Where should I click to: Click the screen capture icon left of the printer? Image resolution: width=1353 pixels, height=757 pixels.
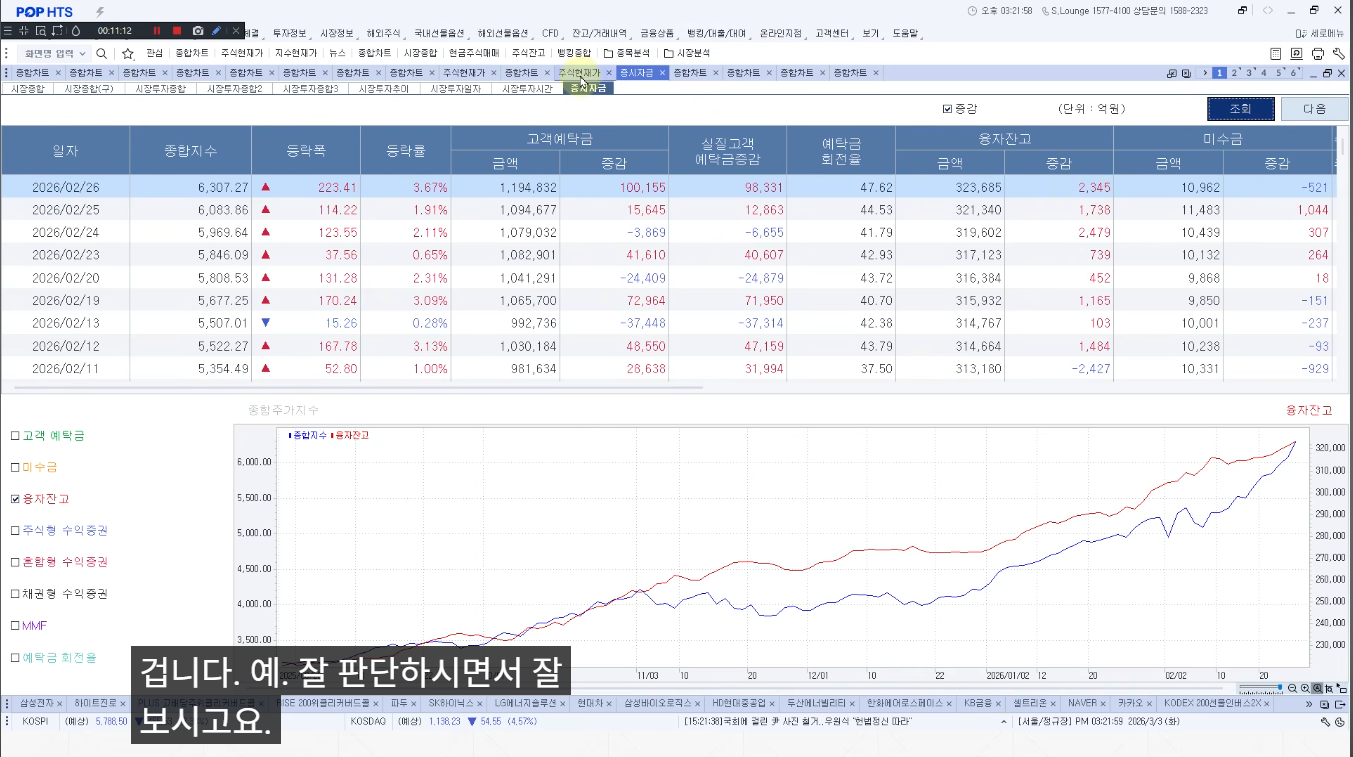1297,53
